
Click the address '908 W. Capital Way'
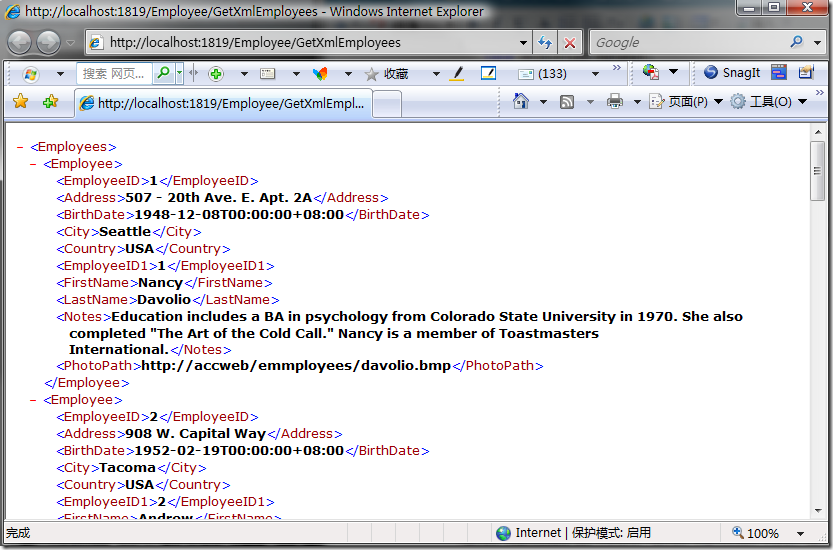tap(196, 434)
